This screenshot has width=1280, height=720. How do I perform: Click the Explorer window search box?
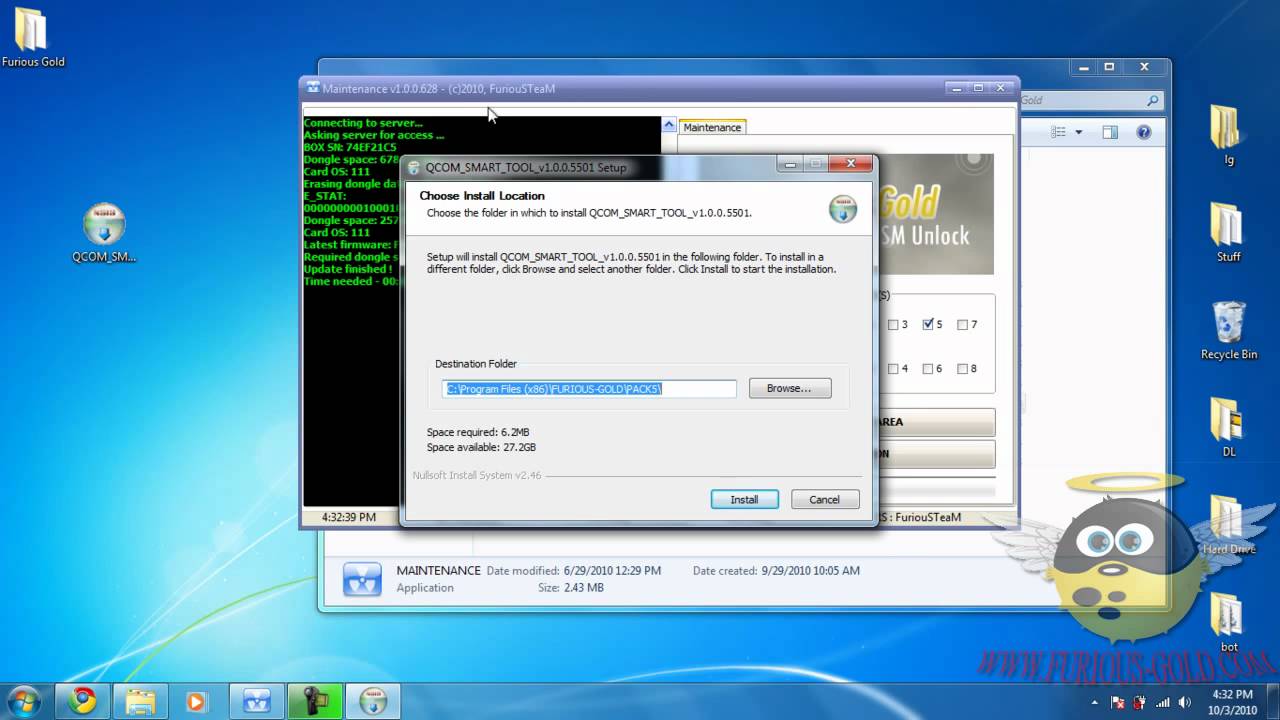point(1090,100)
